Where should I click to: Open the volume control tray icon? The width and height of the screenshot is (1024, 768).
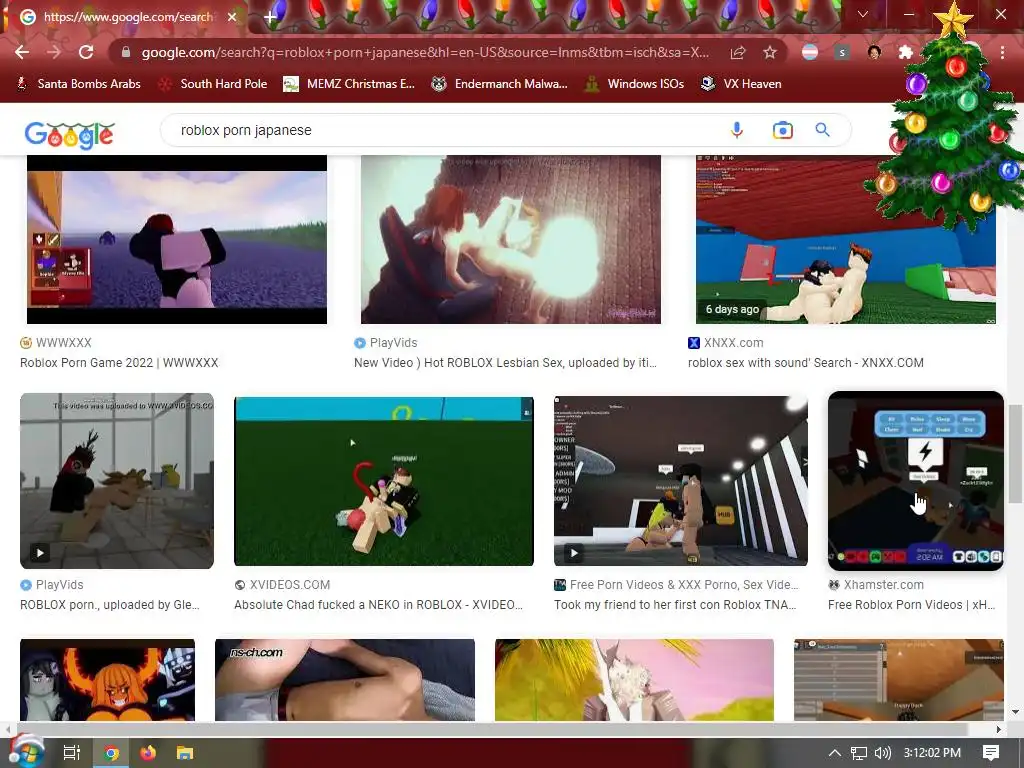pyautogui.click(x=882, y=753)
